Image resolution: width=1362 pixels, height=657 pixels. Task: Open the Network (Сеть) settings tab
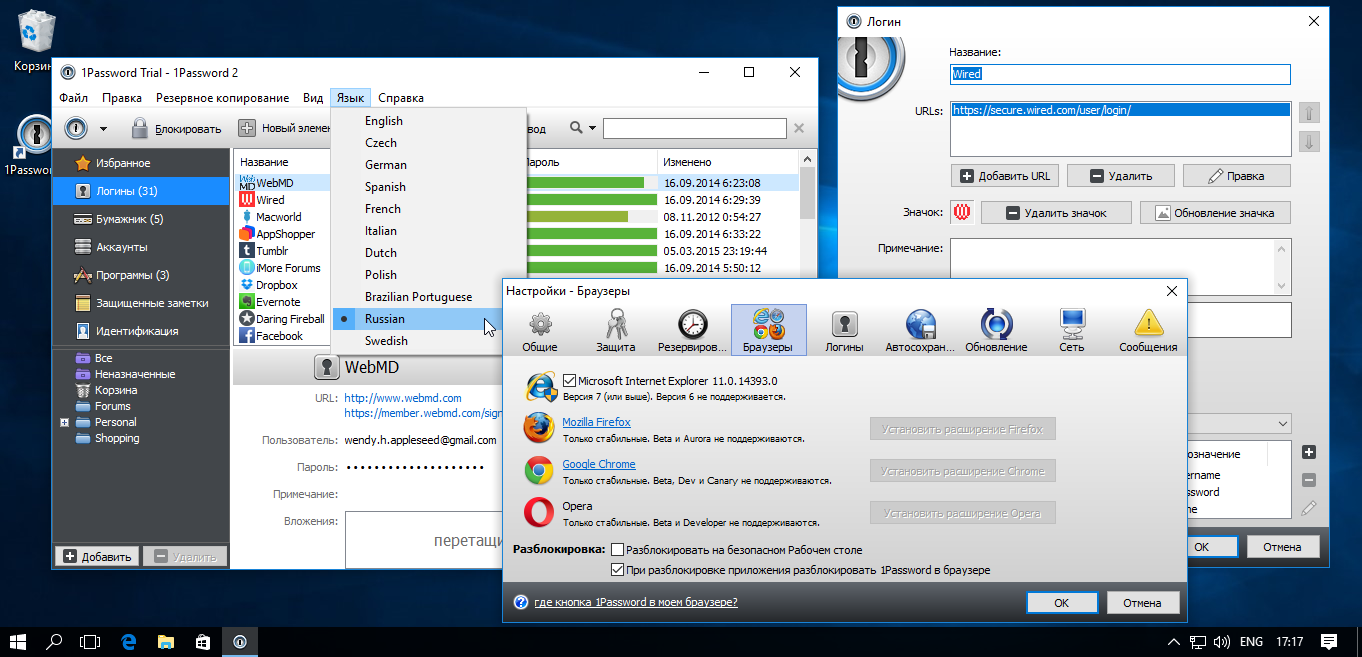pos(1072,331)
